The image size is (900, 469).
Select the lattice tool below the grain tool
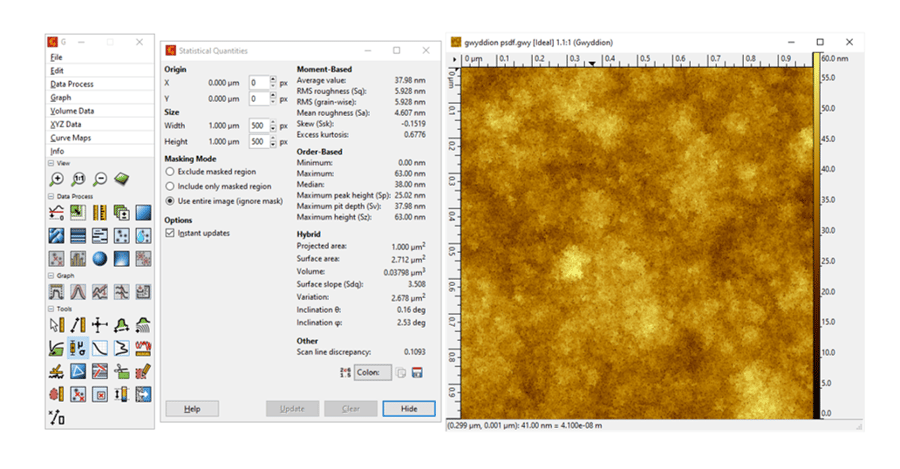point(56,417)
